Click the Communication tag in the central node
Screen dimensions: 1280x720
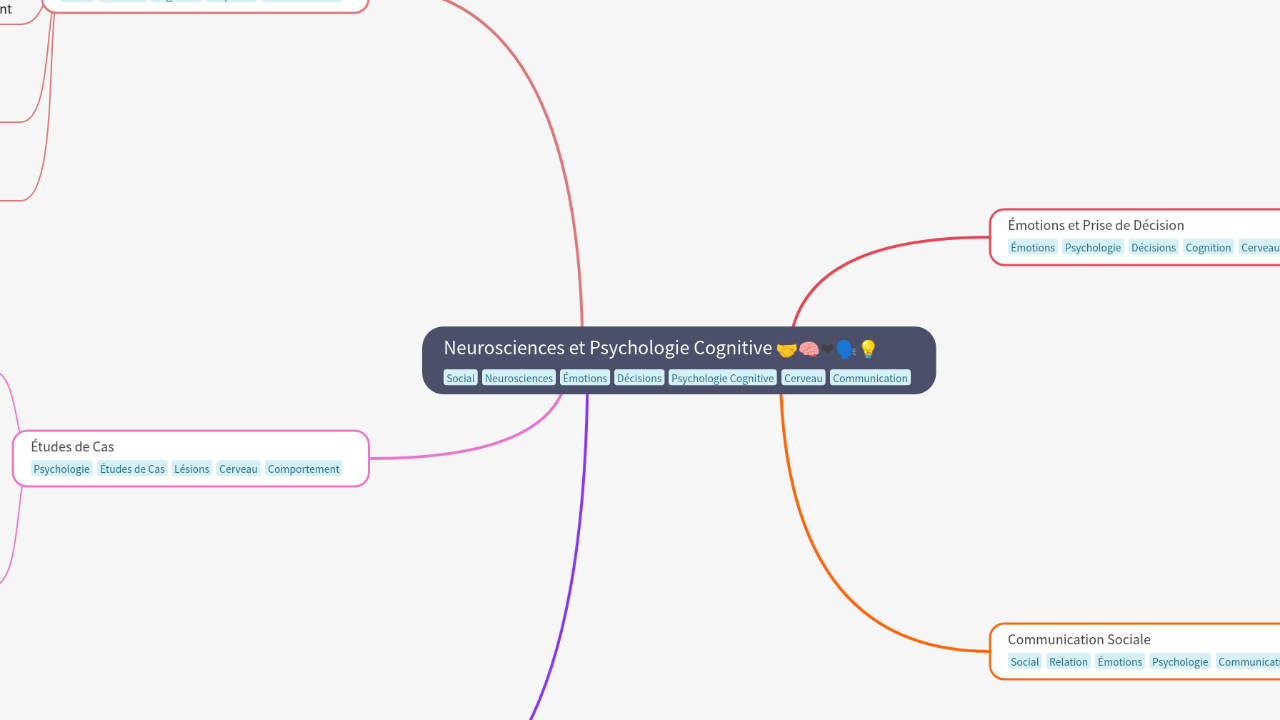pyautogui.click(x=870, y=378)
